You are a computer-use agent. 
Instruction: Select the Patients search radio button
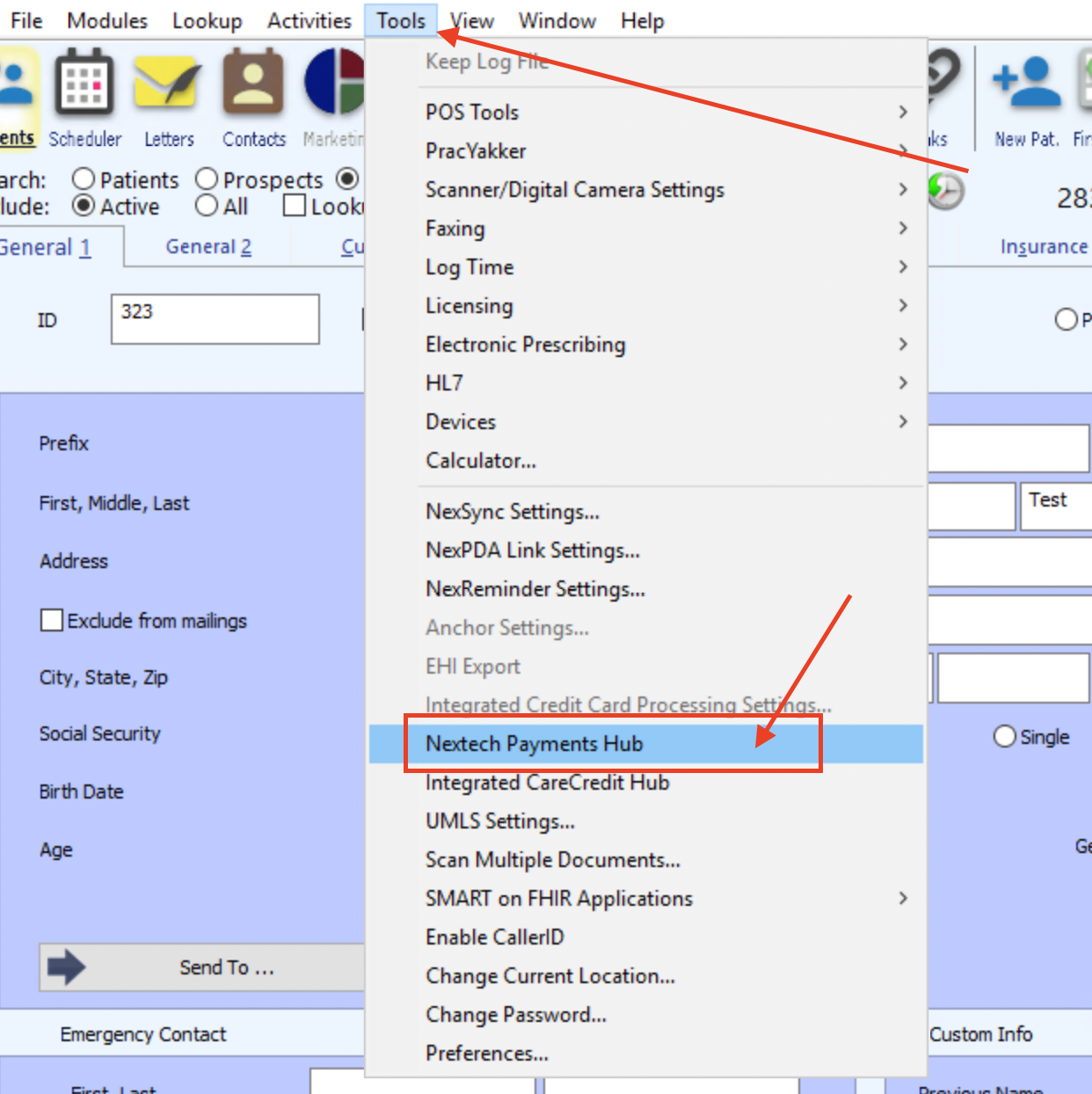(84, 179)
